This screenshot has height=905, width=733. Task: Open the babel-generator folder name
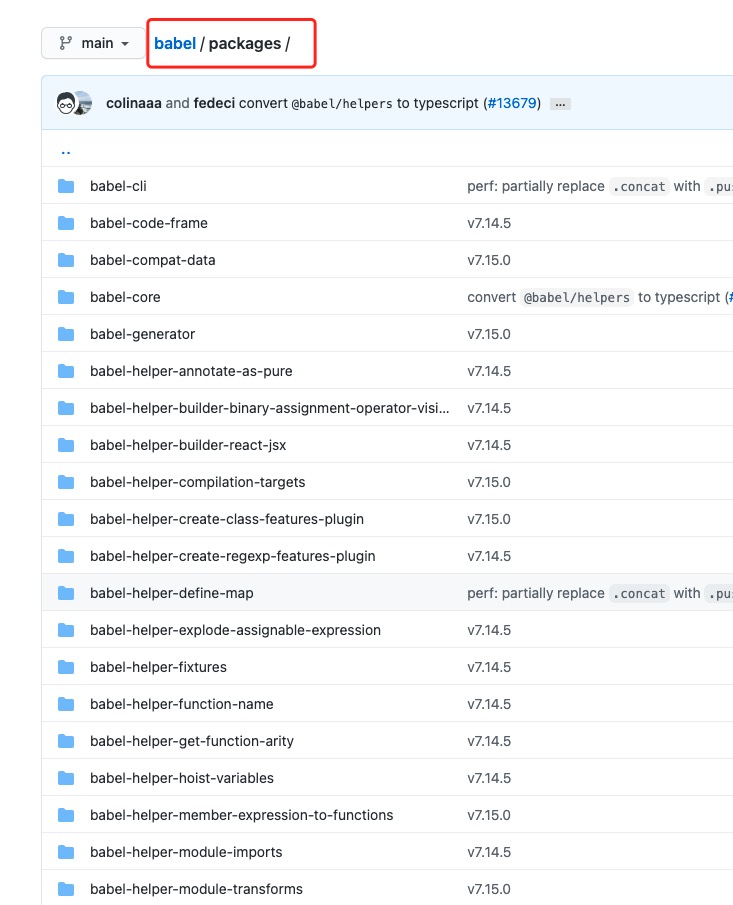pos(143,334)
